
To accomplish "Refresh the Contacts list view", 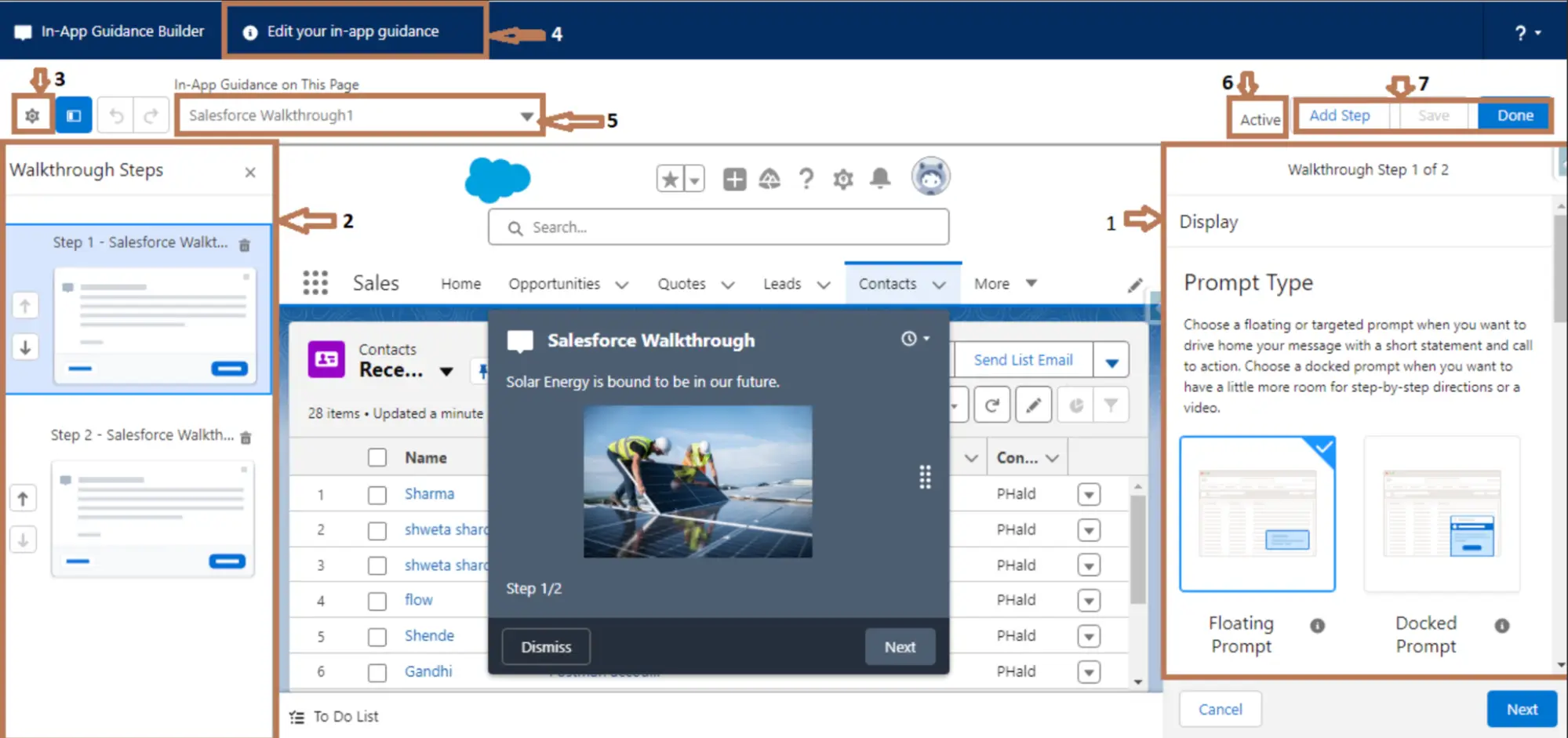I will click(x=991, y=405).
